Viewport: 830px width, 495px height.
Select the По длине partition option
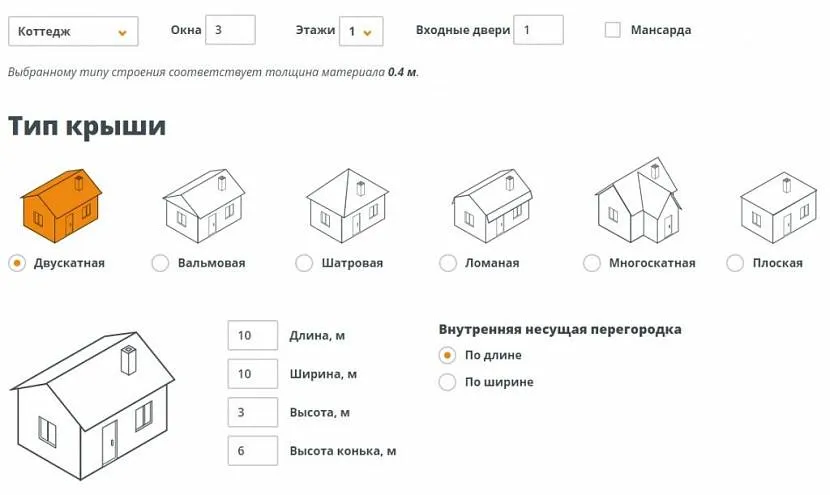pyautogui.click(x=448, y=355)
